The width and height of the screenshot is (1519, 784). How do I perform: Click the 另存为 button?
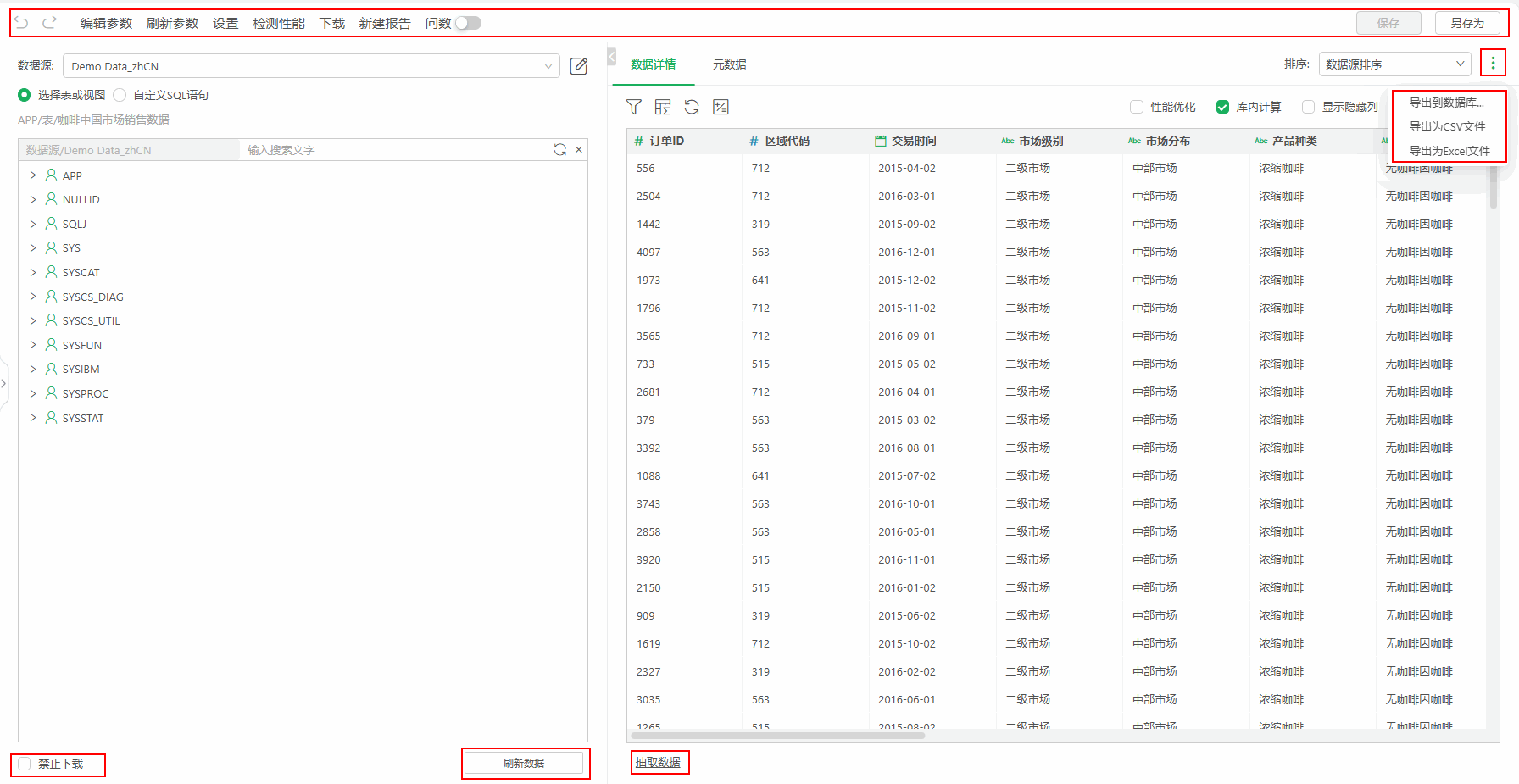point(1467,23)
